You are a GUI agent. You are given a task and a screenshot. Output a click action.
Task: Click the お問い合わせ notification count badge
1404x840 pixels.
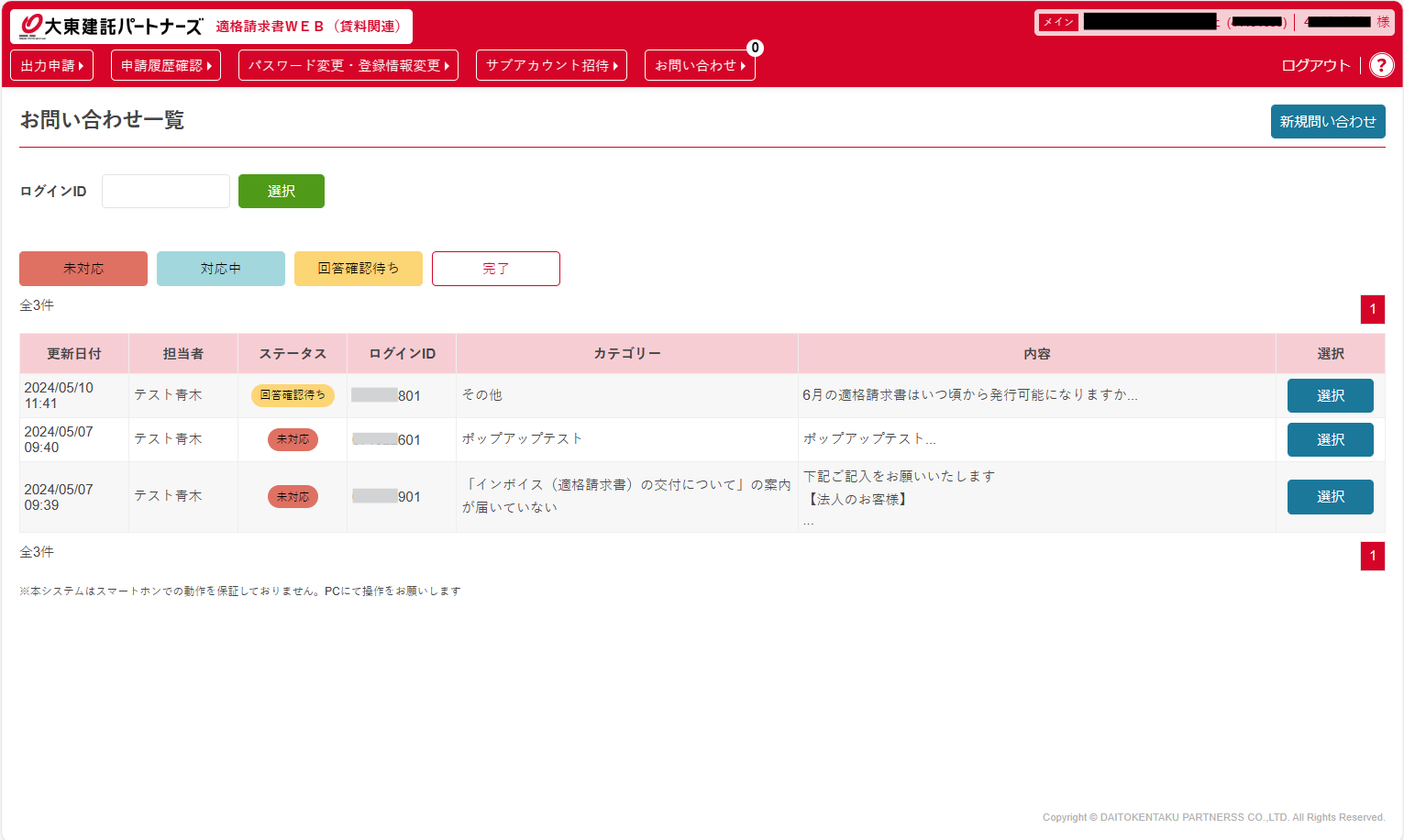(x=755, y=48)
